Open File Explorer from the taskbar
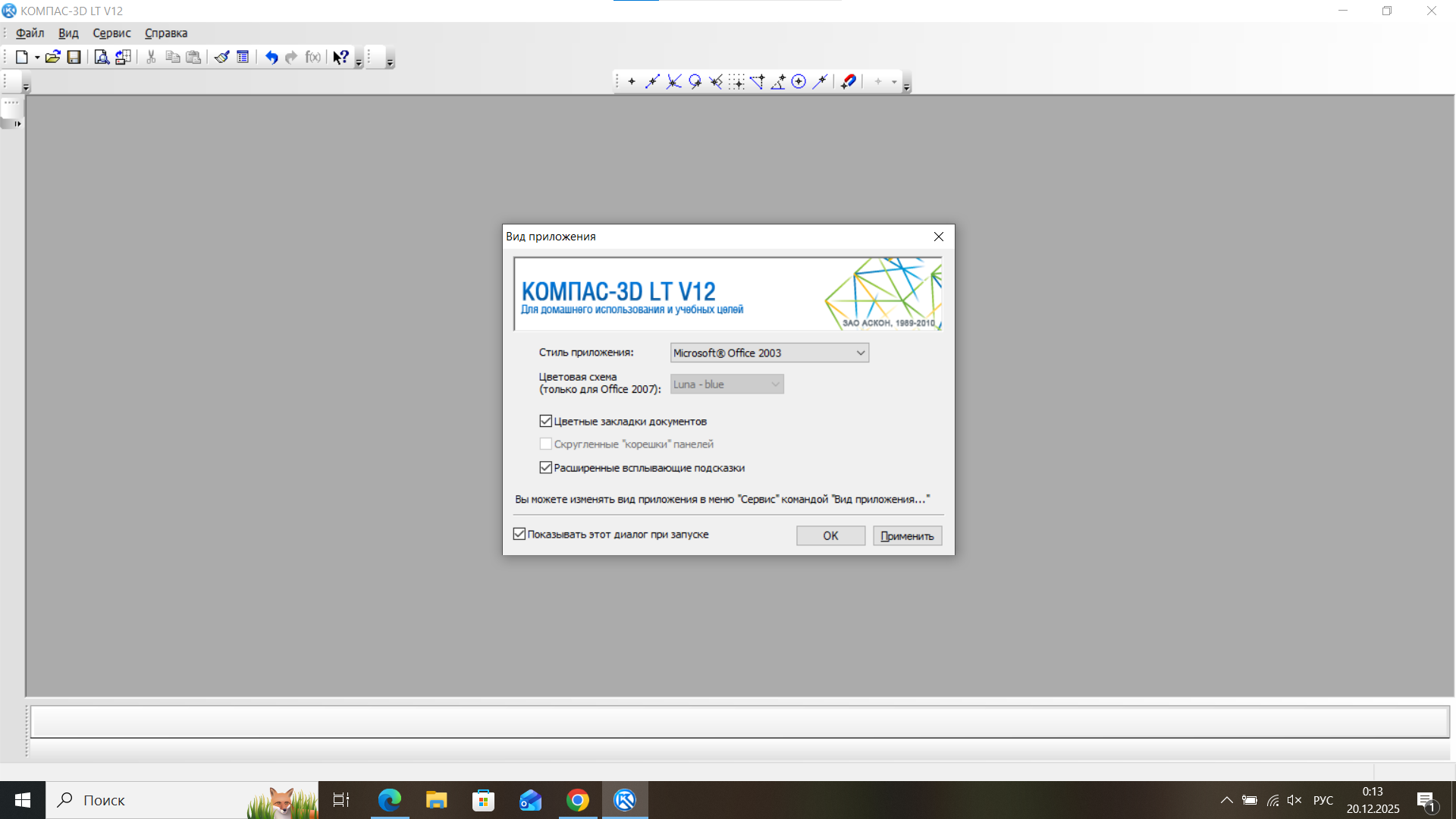Viewport: 1456px width, 819px height. click(437, 800)
